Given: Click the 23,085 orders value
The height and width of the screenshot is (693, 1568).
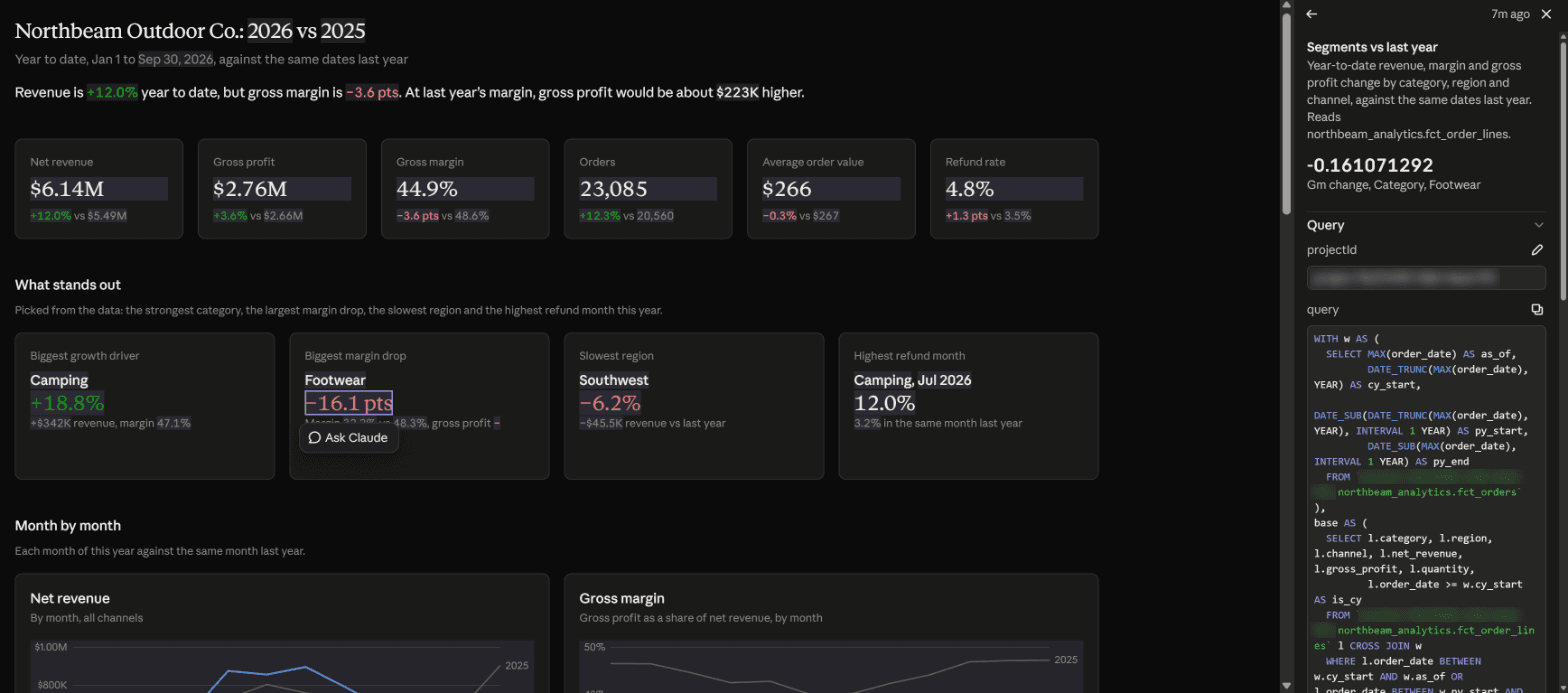Looking at the screenshot, I should [x=613, y=189].
